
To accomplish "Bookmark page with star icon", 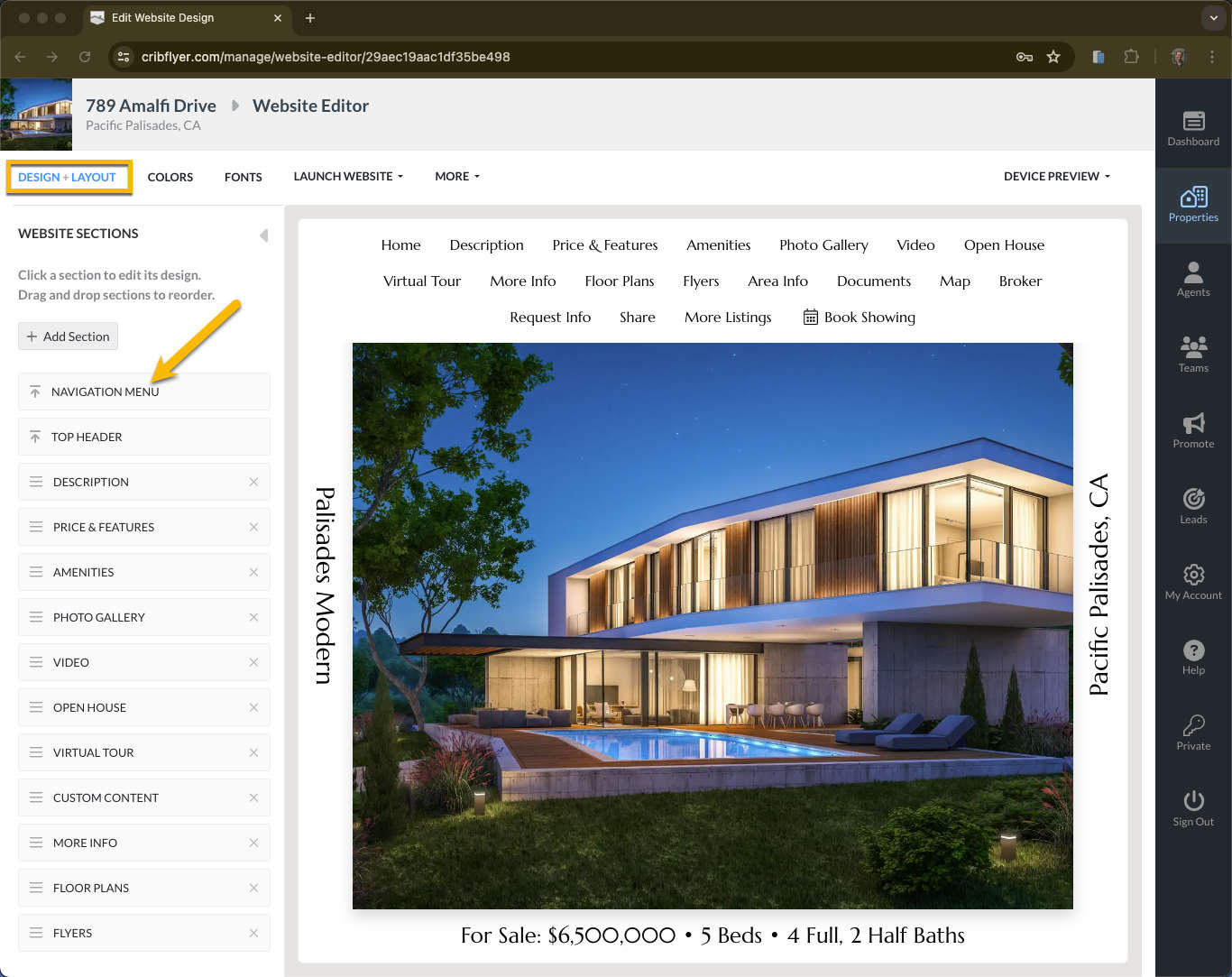I will (1053, 57).
